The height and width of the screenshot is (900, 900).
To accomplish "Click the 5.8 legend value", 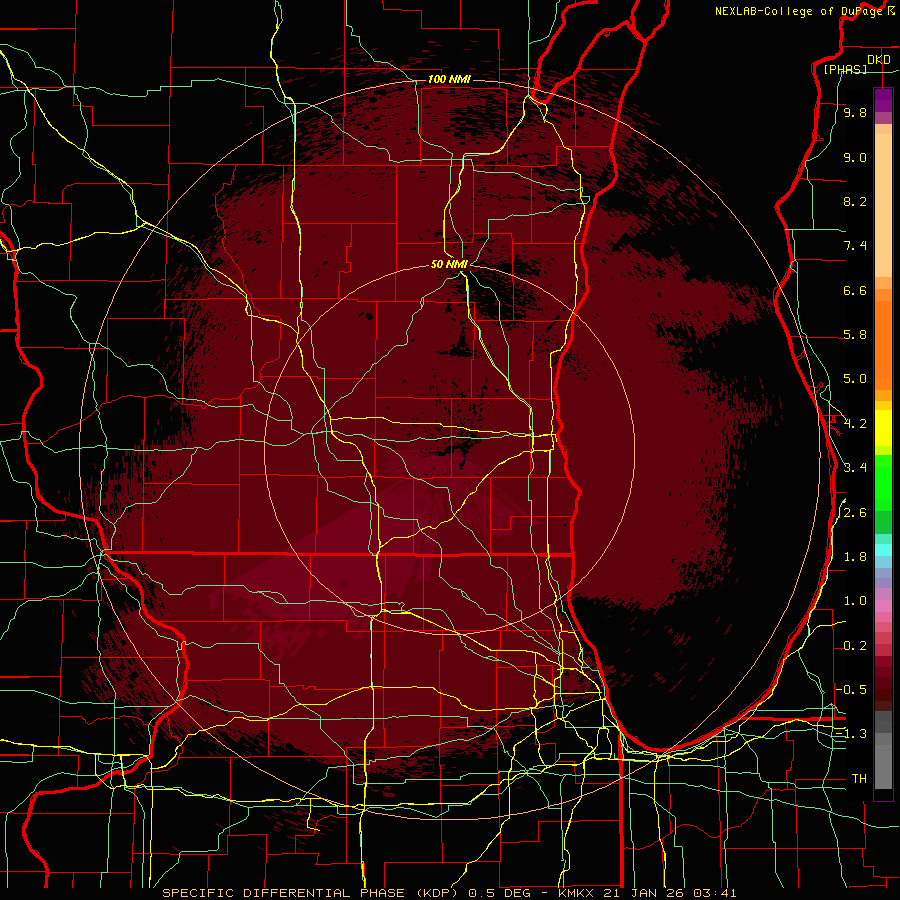I will [x=855, y=335].
